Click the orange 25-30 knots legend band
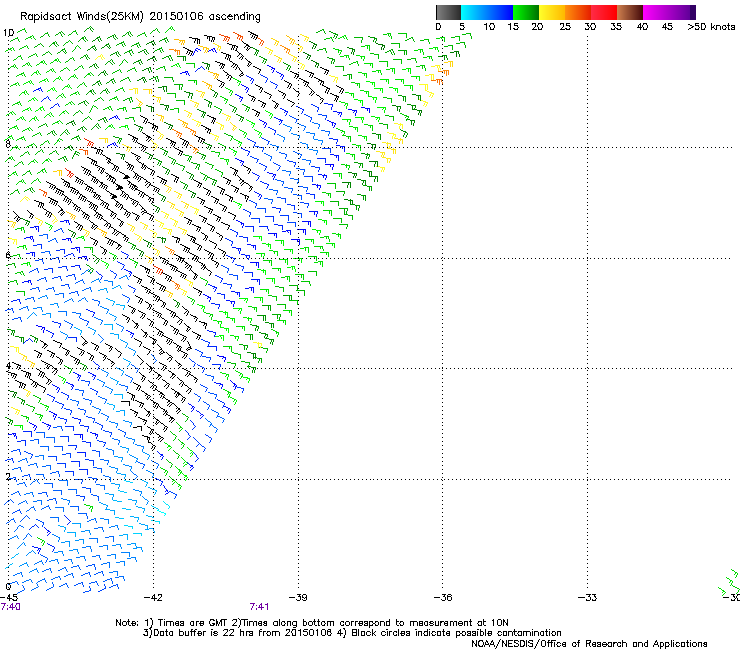 (x=578, y=12)
